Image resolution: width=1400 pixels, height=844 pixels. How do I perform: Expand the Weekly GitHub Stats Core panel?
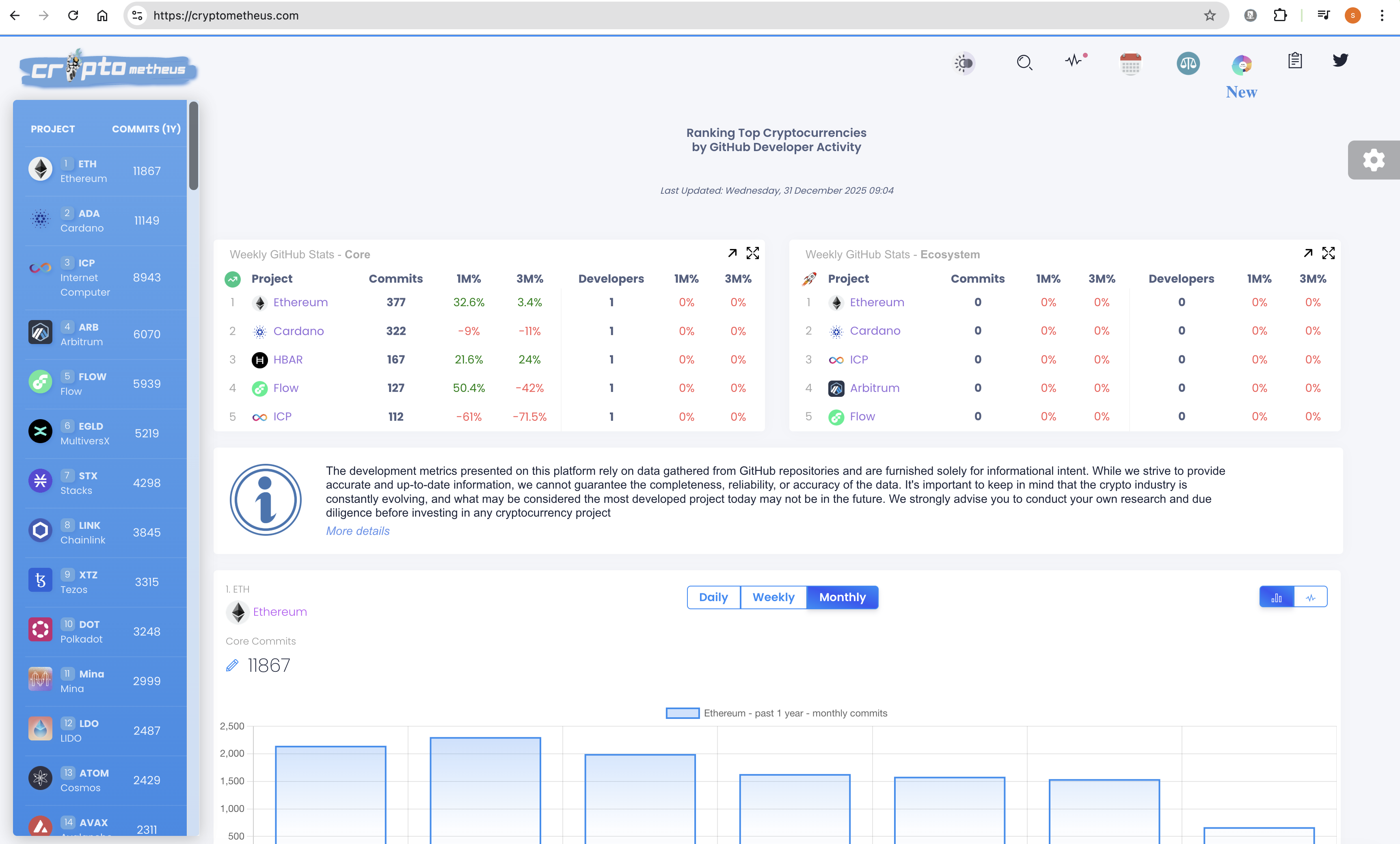[x=732, y=253]
